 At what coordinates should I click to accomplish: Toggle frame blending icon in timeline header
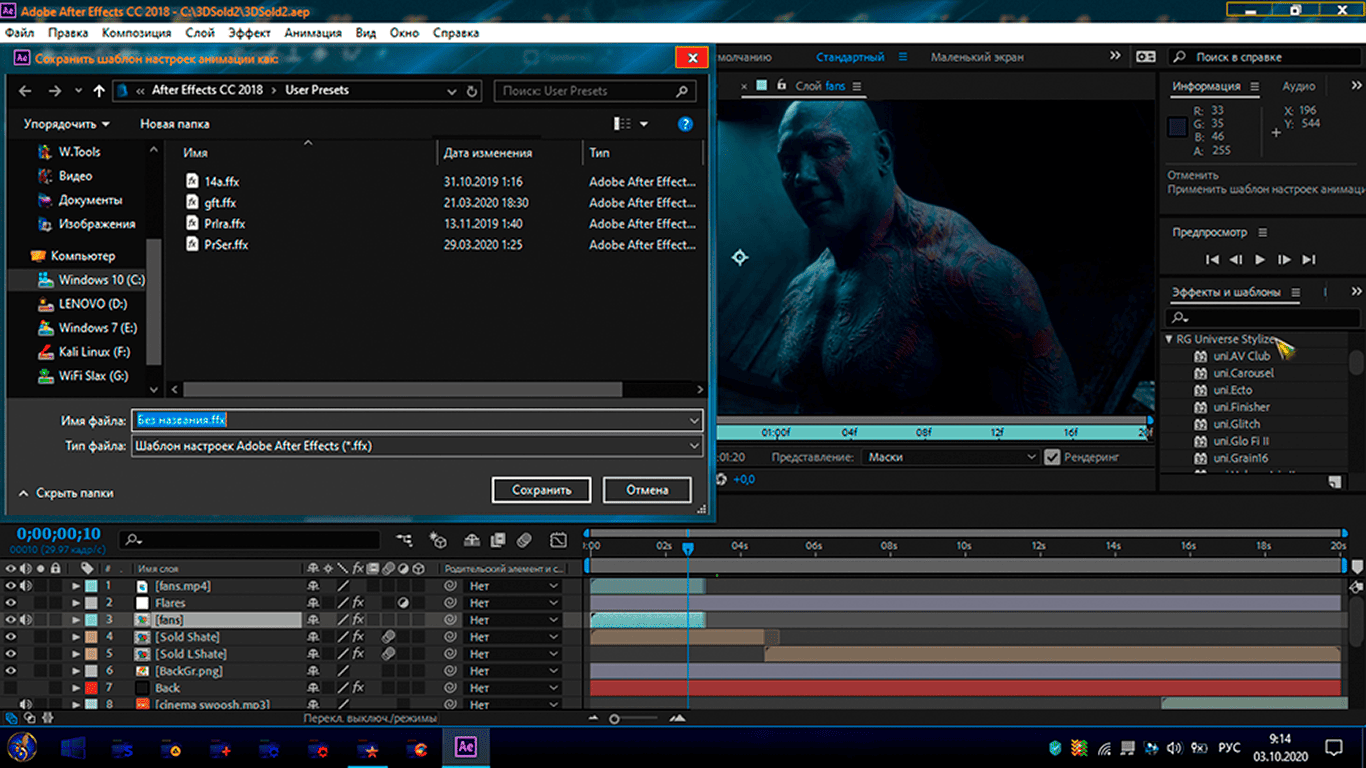pyautogui.click(x=497, y=540)
